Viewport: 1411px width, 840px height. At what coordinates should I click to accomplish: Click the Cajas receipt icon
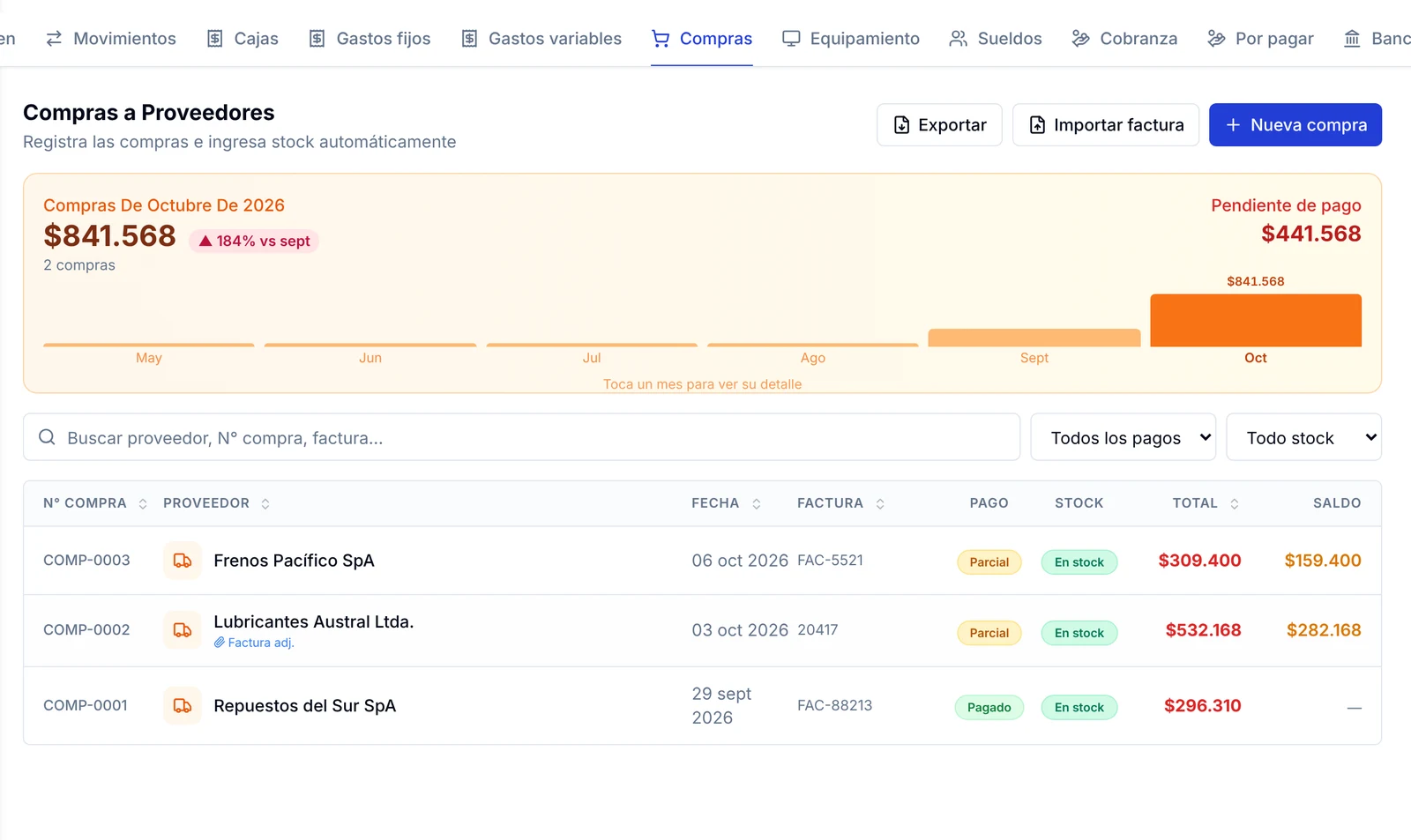pos(215,39)
